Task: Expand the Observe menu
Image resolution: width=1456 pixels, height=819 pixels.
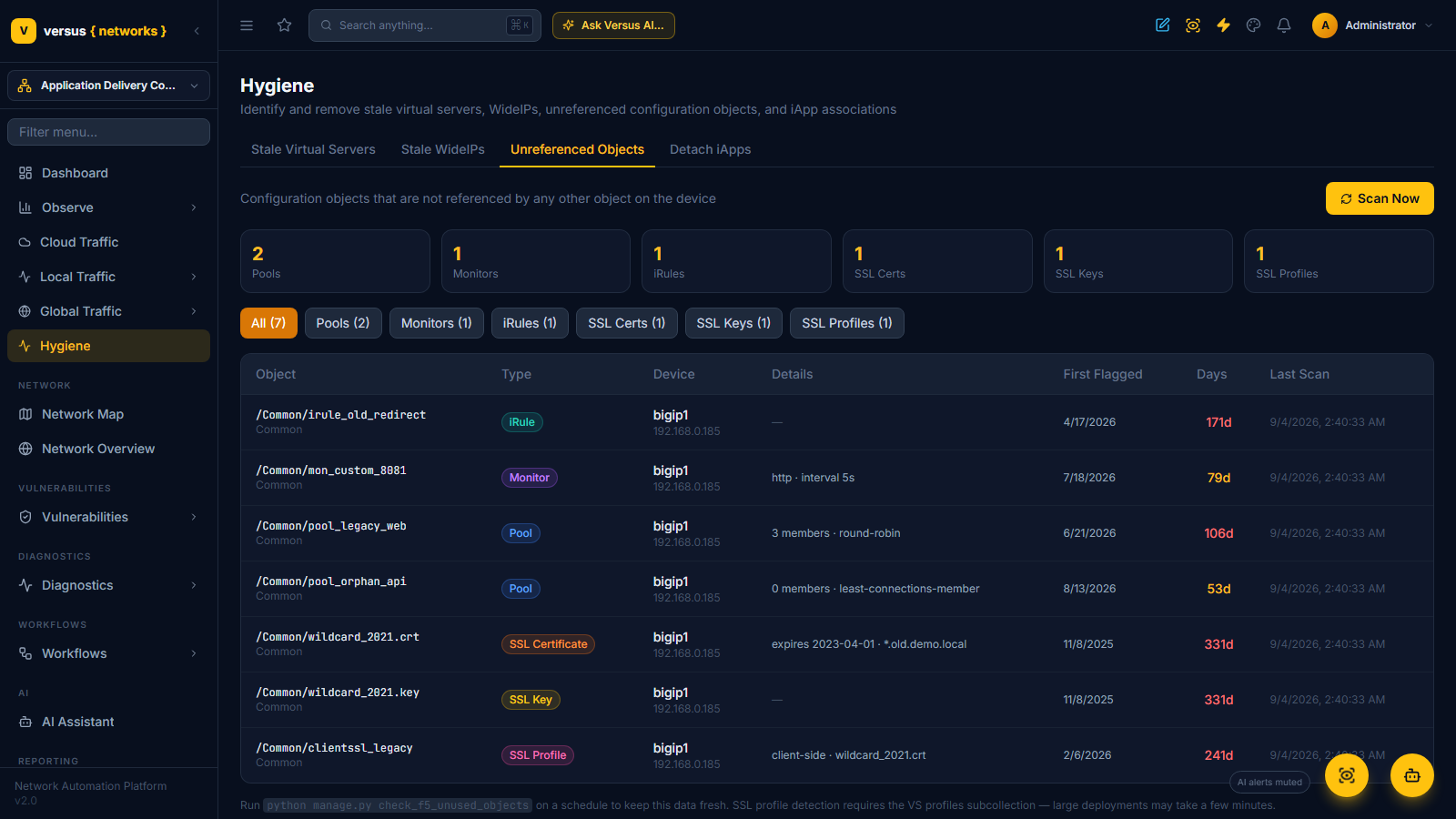Action: tap(108, 207)
